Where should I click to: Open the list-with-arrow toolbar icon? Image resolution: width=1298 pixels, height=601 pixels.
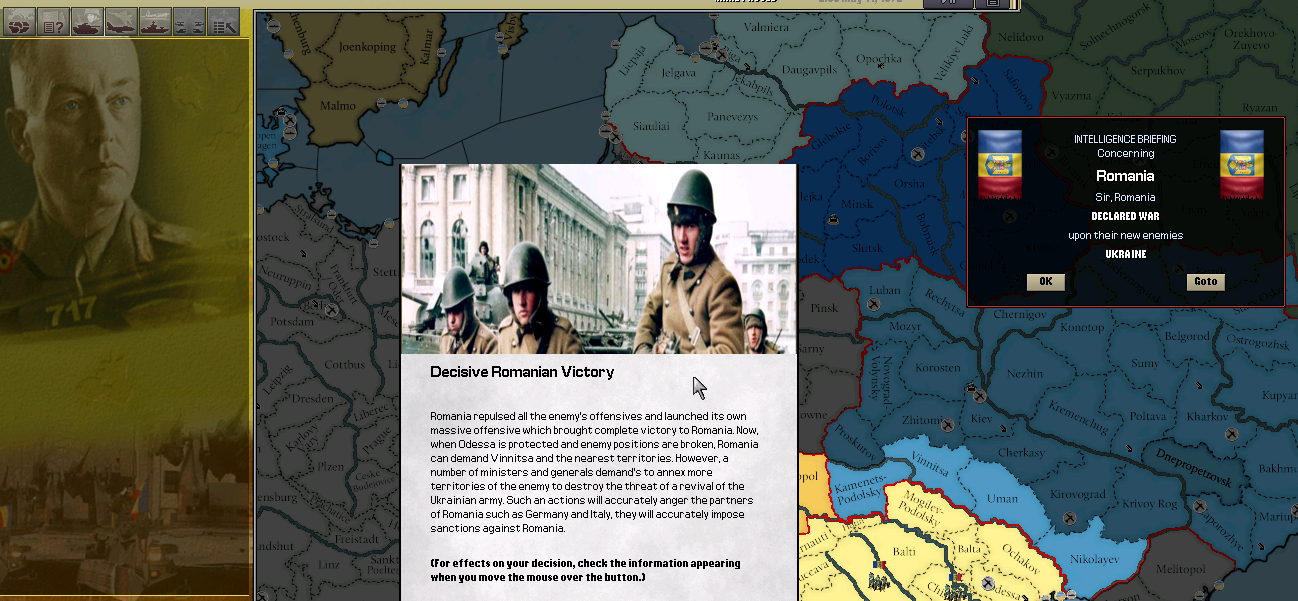(x=223, y=21)
